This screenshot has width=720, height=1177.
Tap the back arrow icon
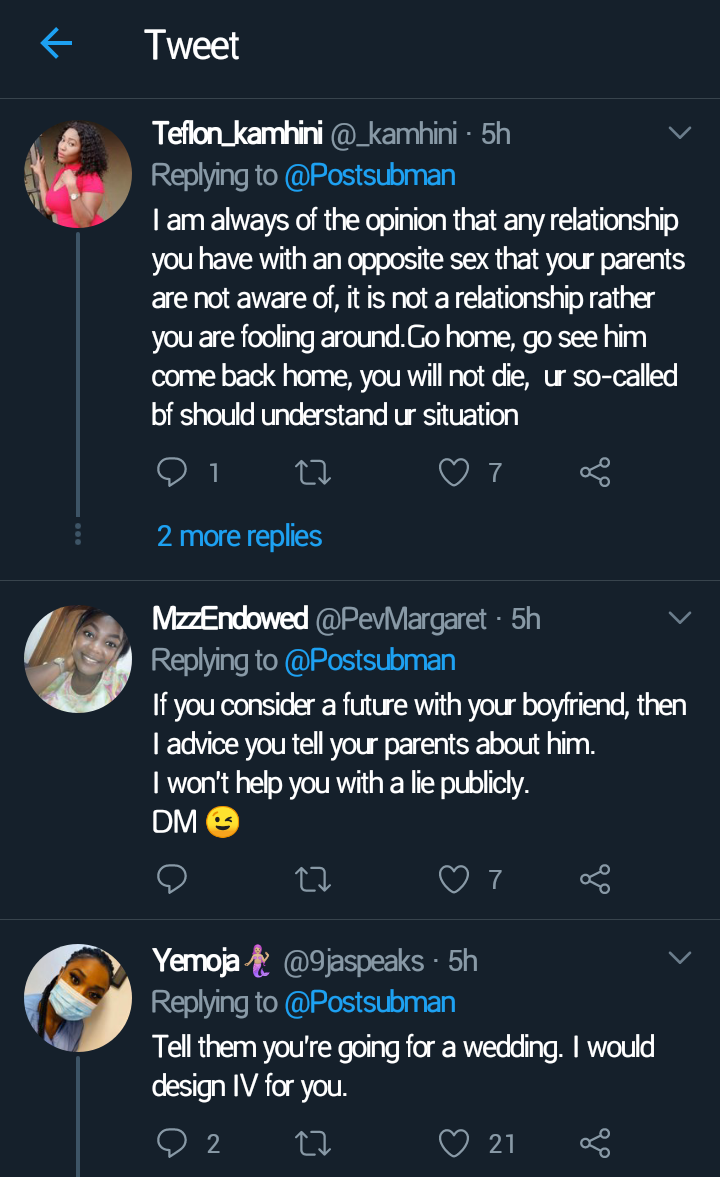(56, 44)
